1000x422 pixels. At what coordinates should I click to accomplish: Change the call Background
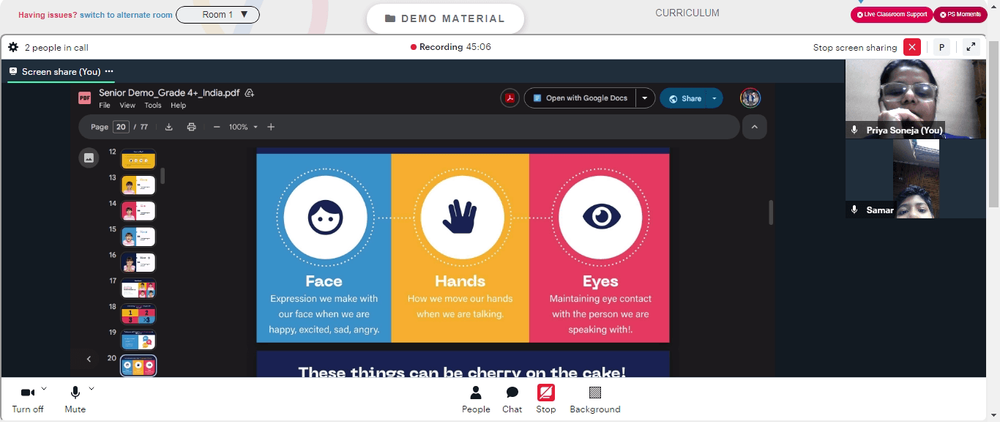(x=595, y=400)
